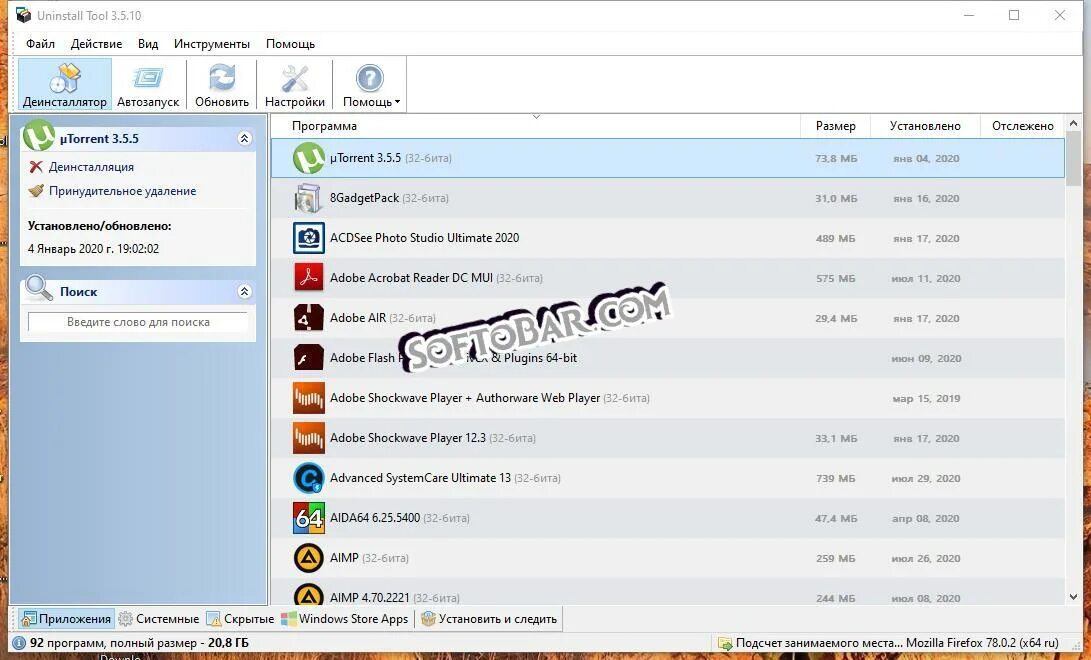Image resolution: width=1091 pixels, height=660 pixels.
Task: Open the Деинсталлятор toolbar section
Action: point(65,85)
